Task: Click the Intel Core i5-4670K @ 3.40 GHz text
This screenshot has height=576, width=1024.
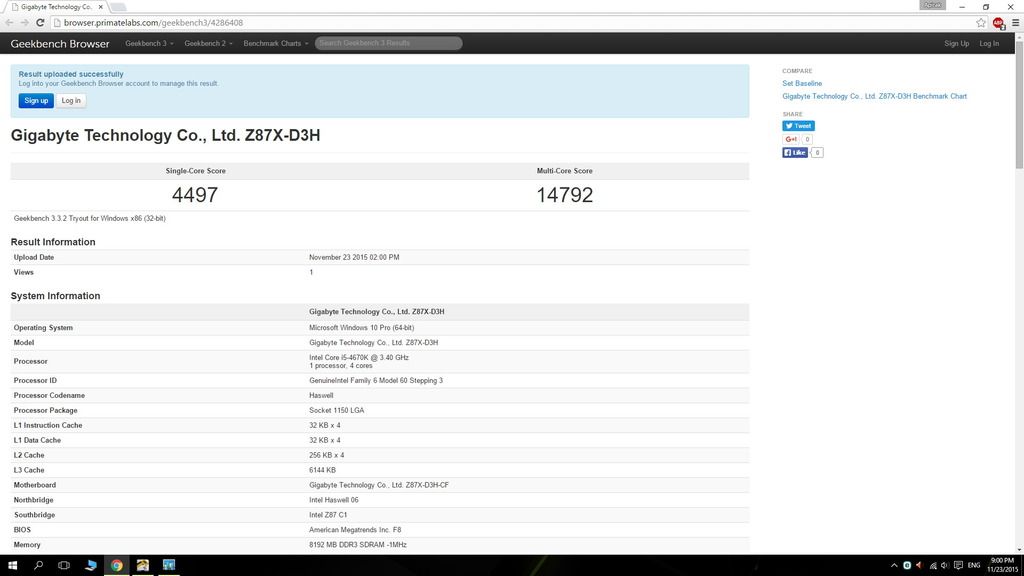Action: click(359, 358)
